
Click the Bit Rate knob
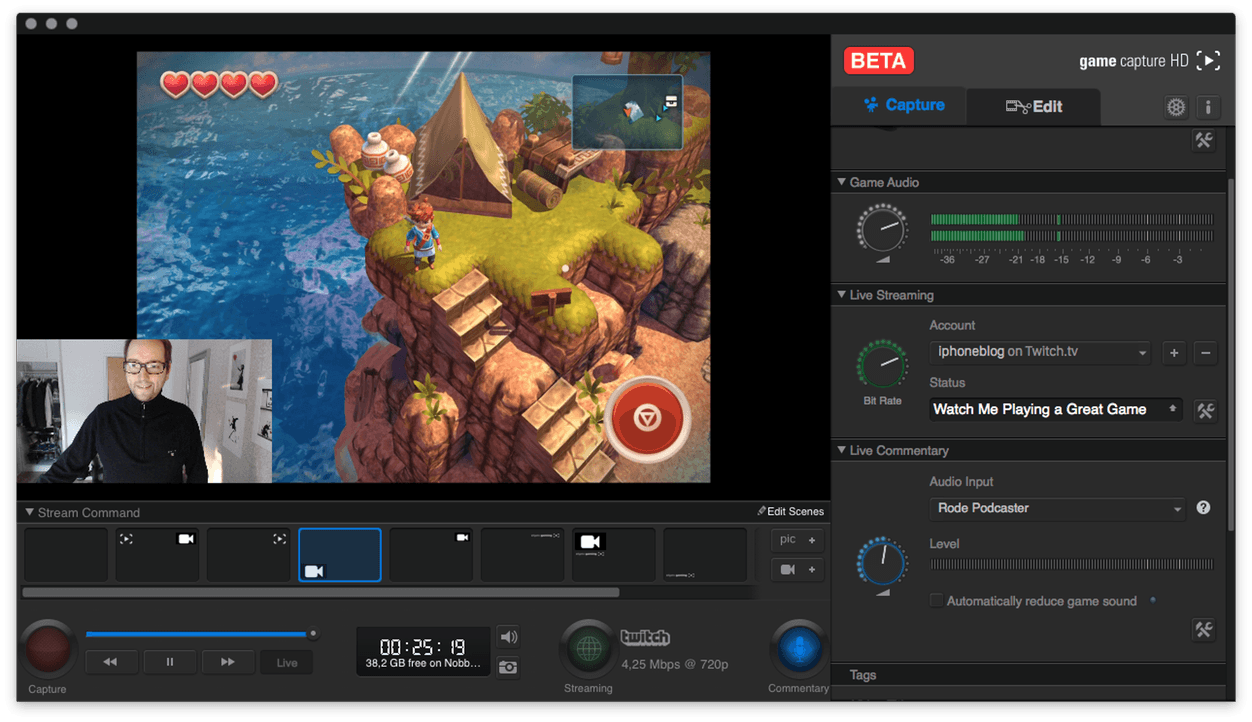tap(882, 364)
